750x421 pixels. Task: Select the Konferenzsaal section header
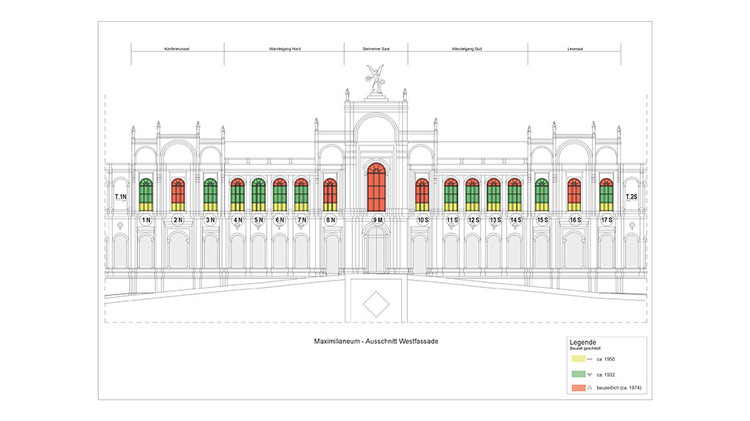pos(177,48)
